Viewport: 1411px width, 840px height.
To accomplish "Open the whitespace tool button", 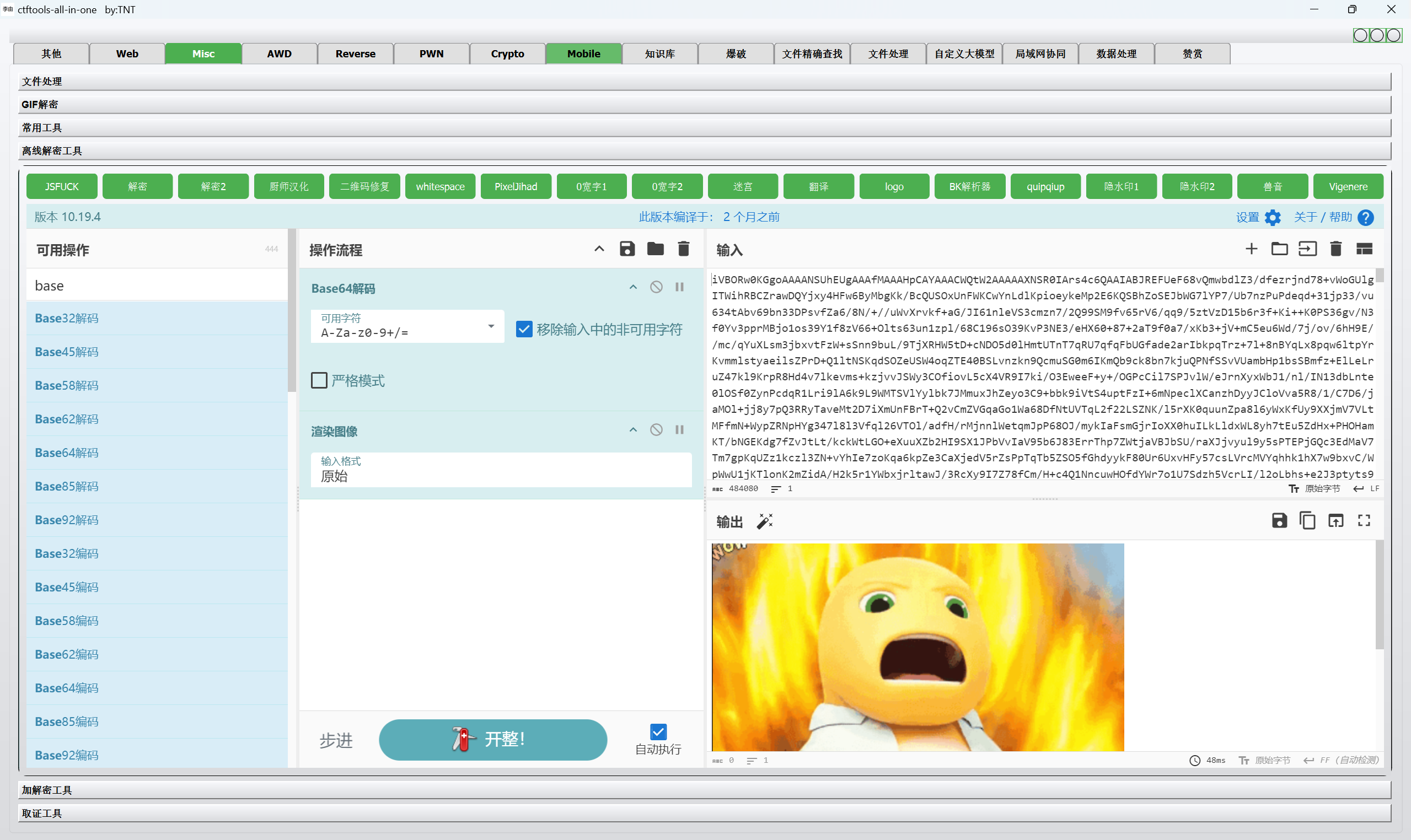I will click(x=440, y=186).
